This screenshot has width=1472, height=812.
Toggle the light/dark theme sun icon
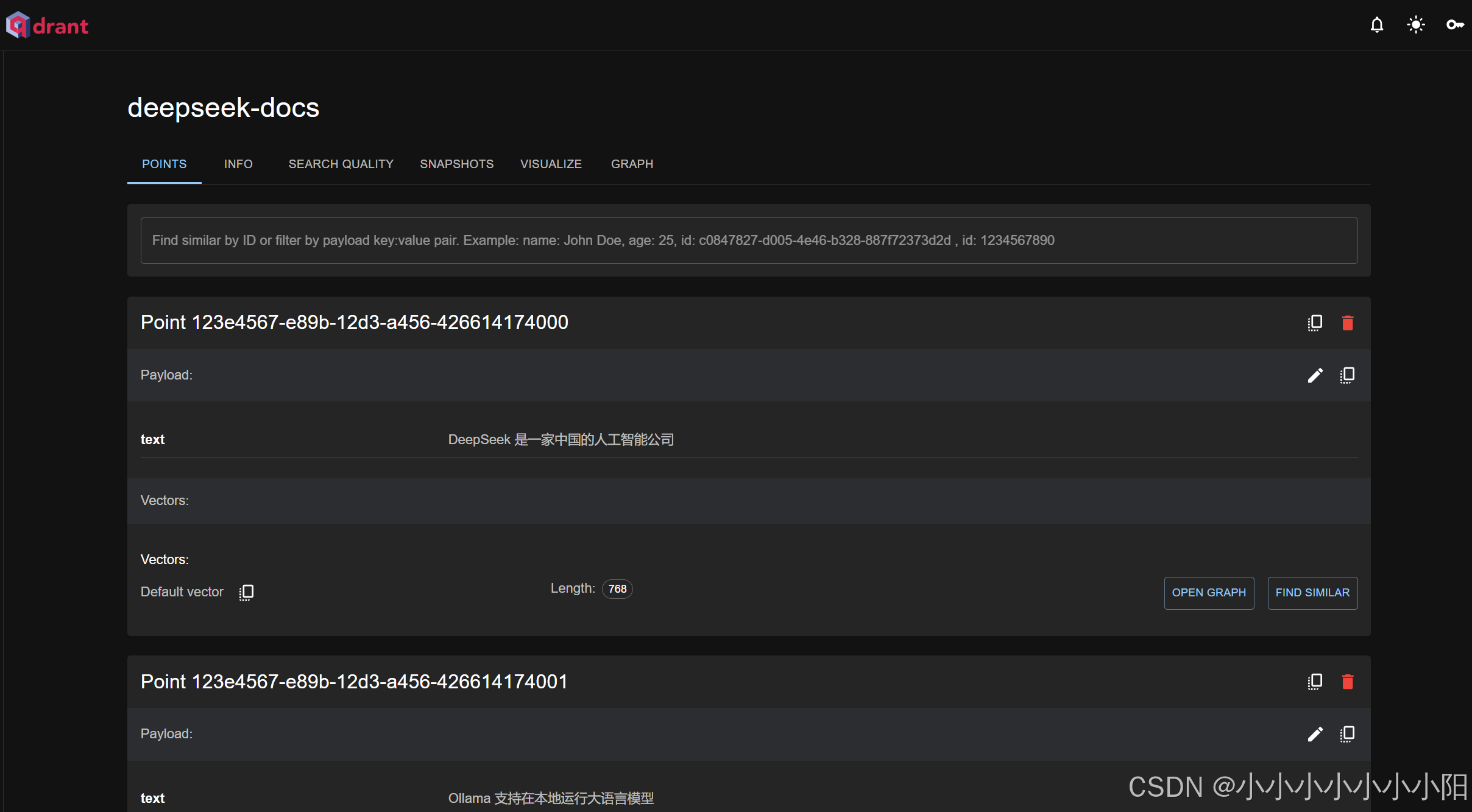pyautogui.click(x=1416, y=25)
